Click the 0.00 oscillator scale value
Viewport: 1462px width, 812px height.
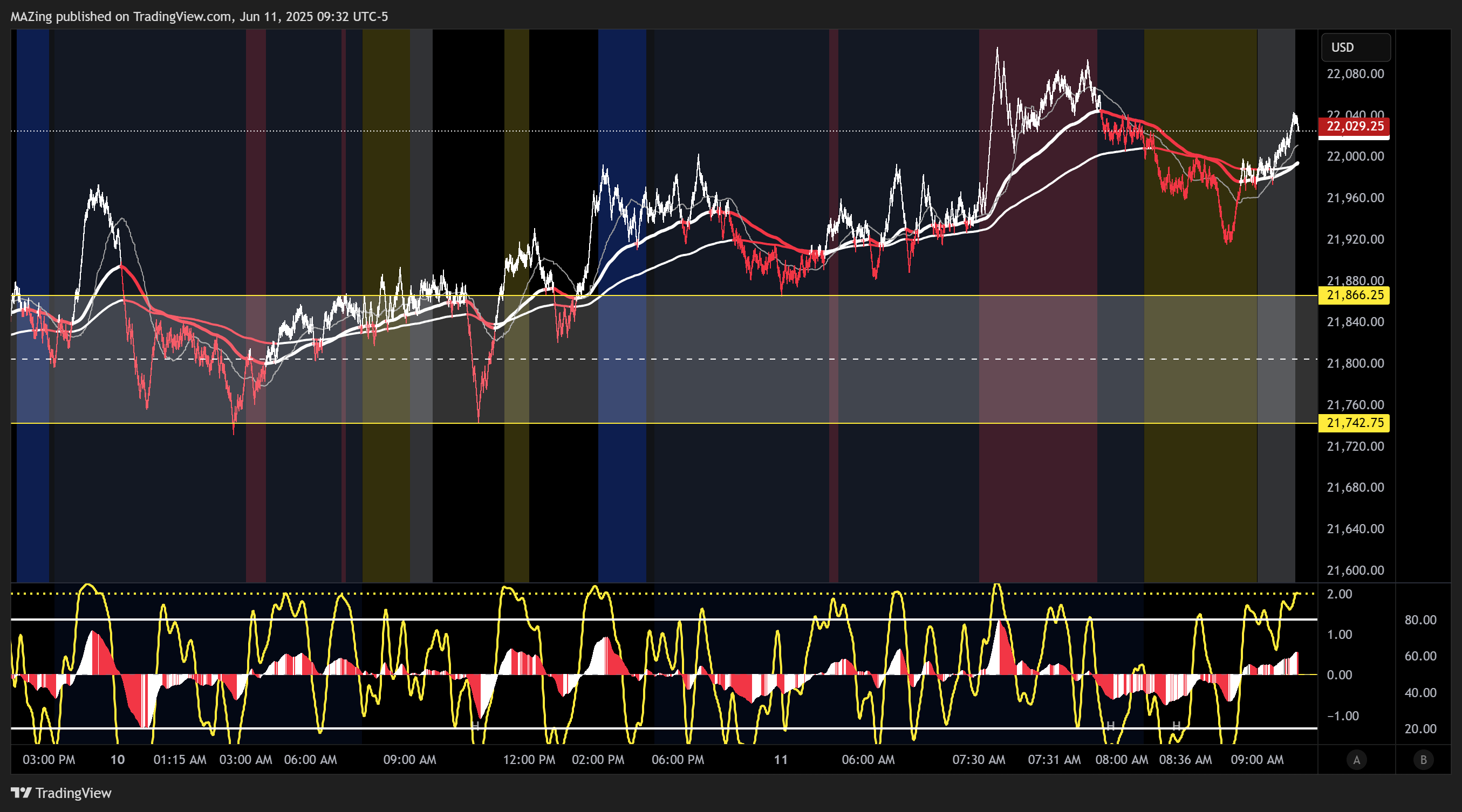[x=1340, y=675]
